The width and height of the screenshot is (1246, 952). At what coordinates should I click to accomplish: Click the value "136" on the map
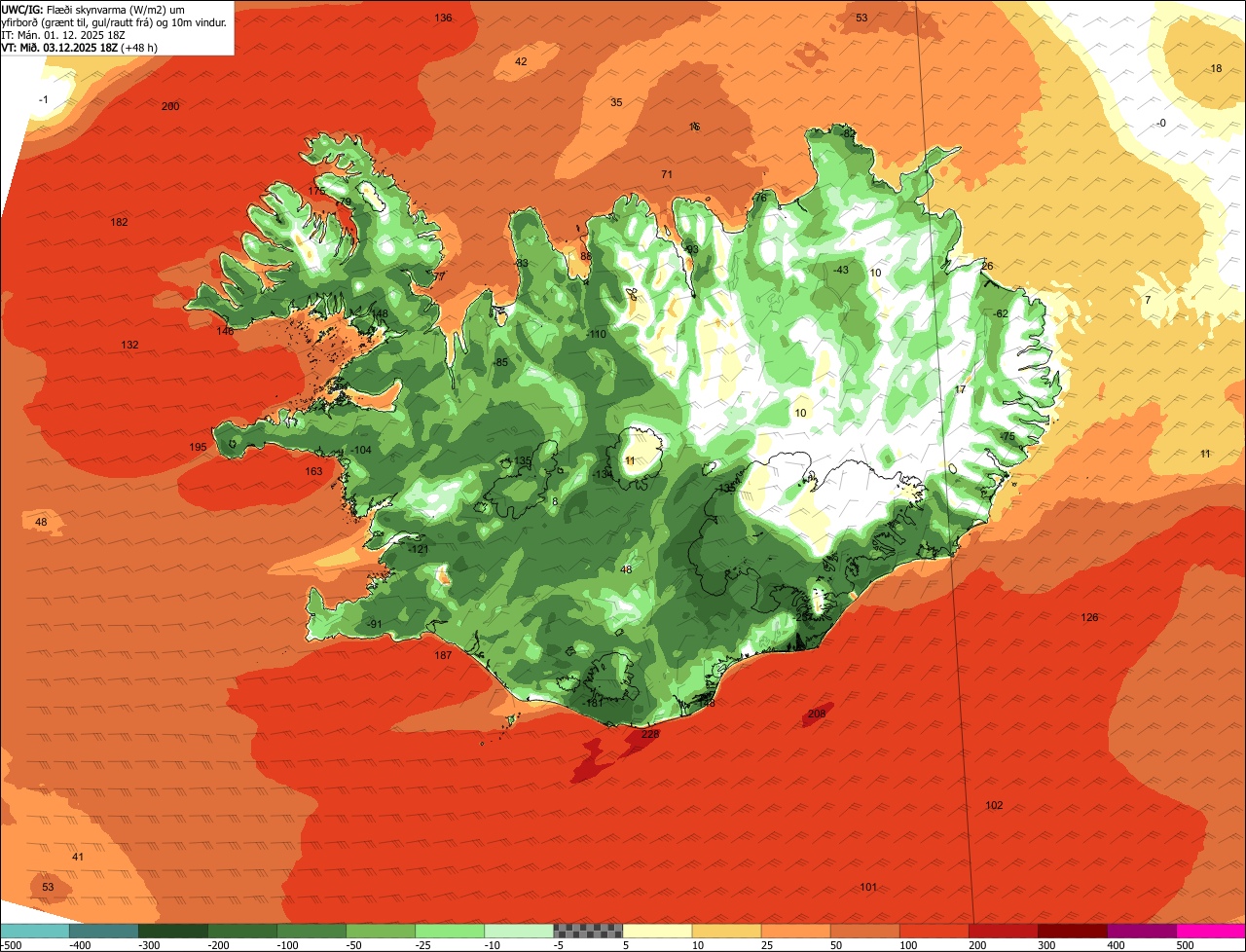click(443, 18)
